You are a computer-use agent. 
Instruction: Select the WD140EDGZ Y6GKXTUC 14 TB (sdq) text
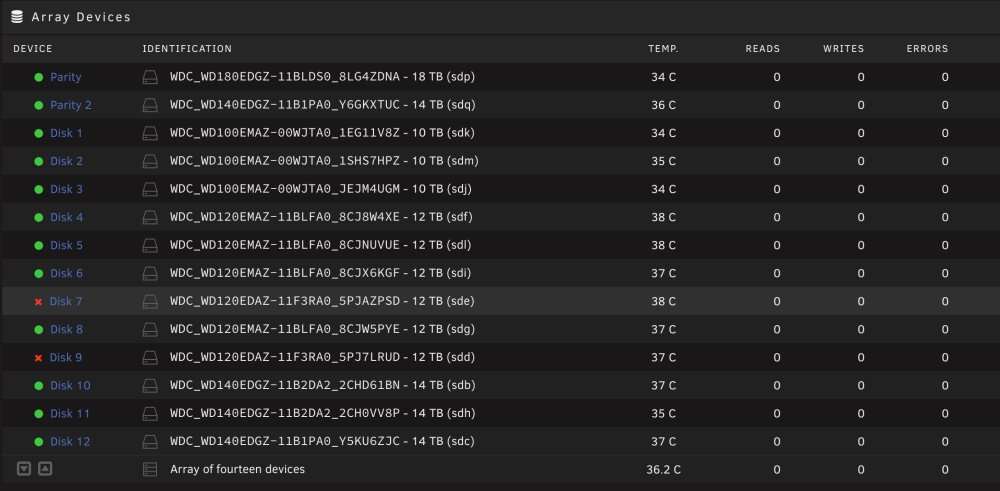tap(323, 105)
